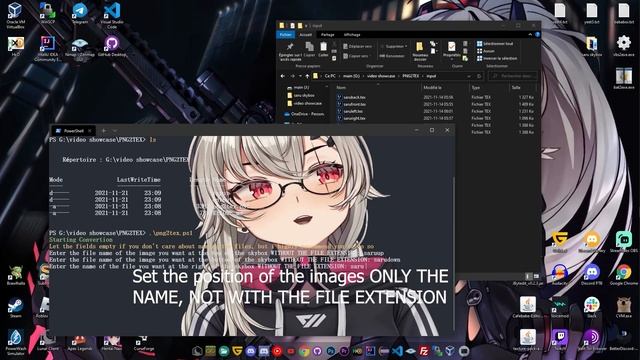This screenshot has width=640, height=360.
Task: Click 'Sélectionner tout' in Explorer ribbon
Action: point(495,44)
